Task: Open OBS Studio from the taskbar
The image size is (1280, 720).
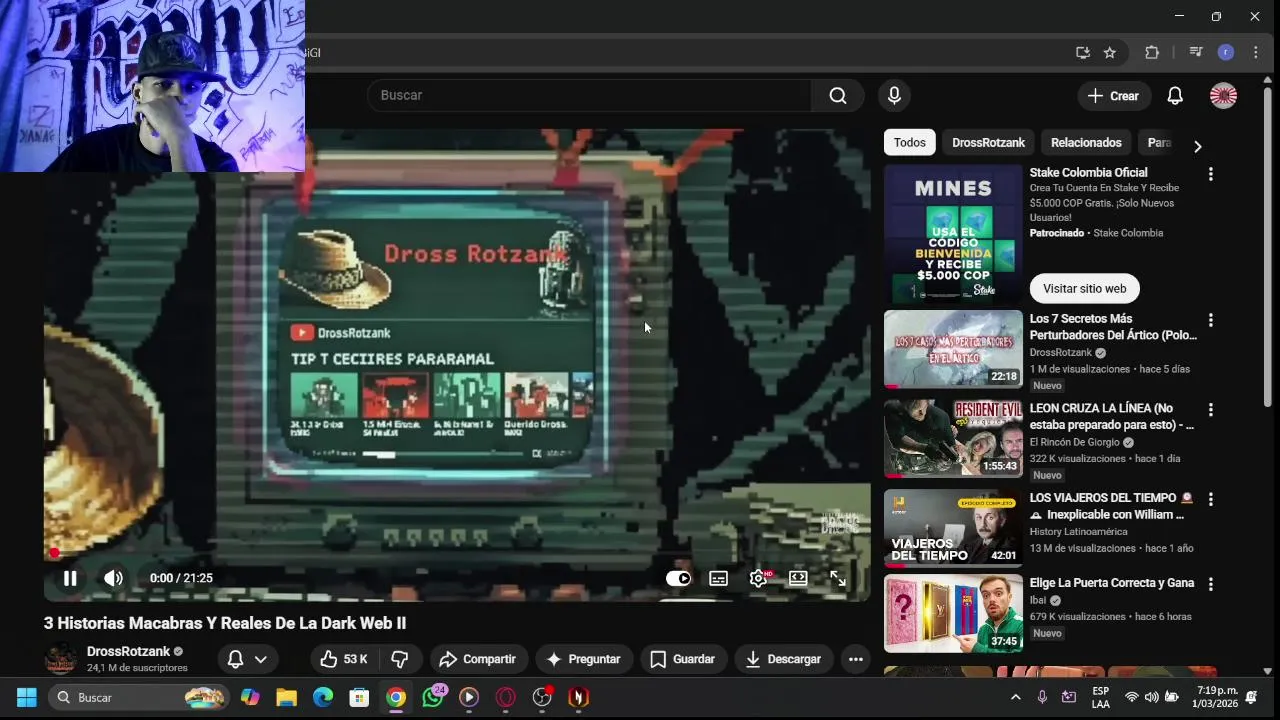Action: pos(542,697)
